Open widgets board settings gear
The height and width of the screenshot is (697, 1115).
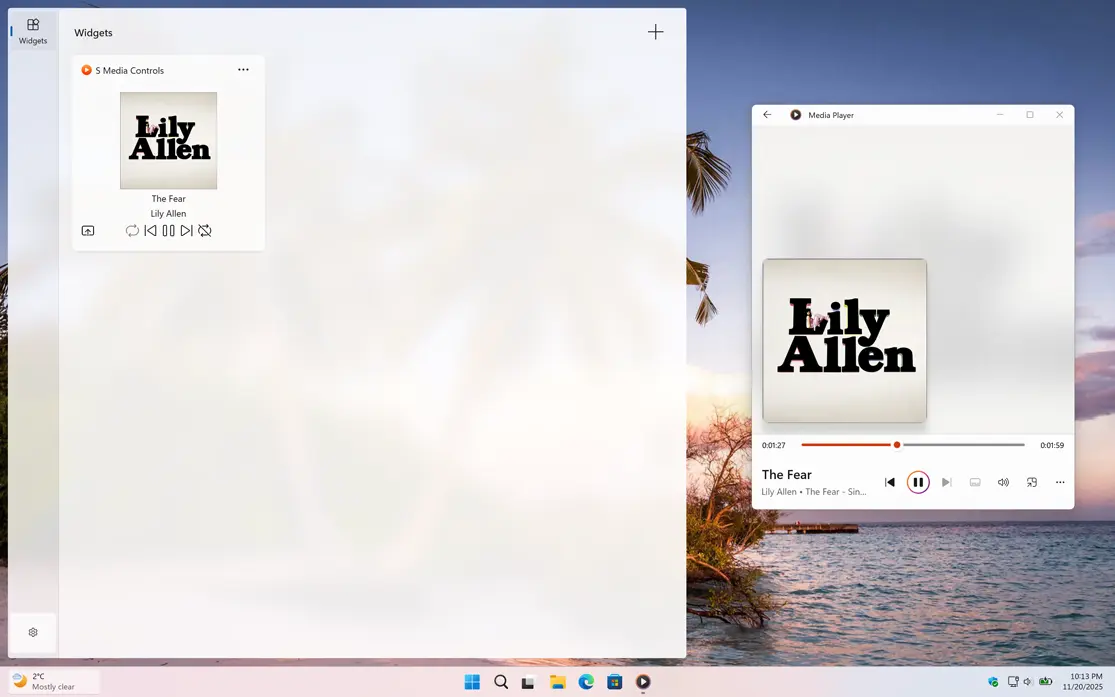pos(33,632)
